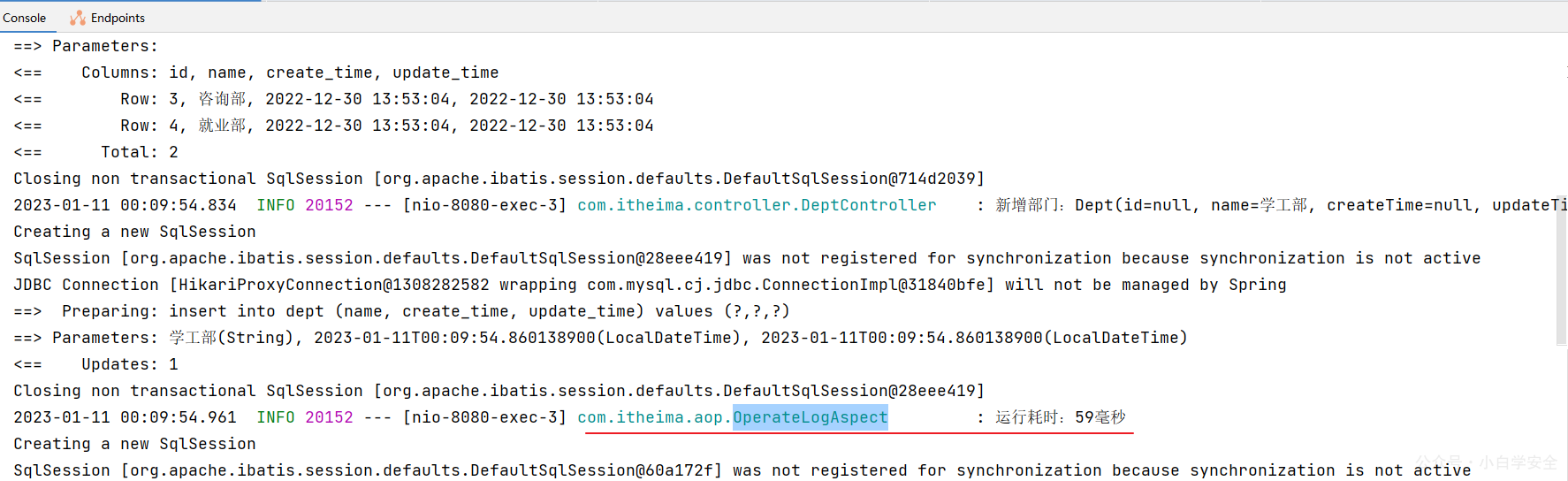Click the Columns header log line
1568x481 pixels.
coord(256,73)
